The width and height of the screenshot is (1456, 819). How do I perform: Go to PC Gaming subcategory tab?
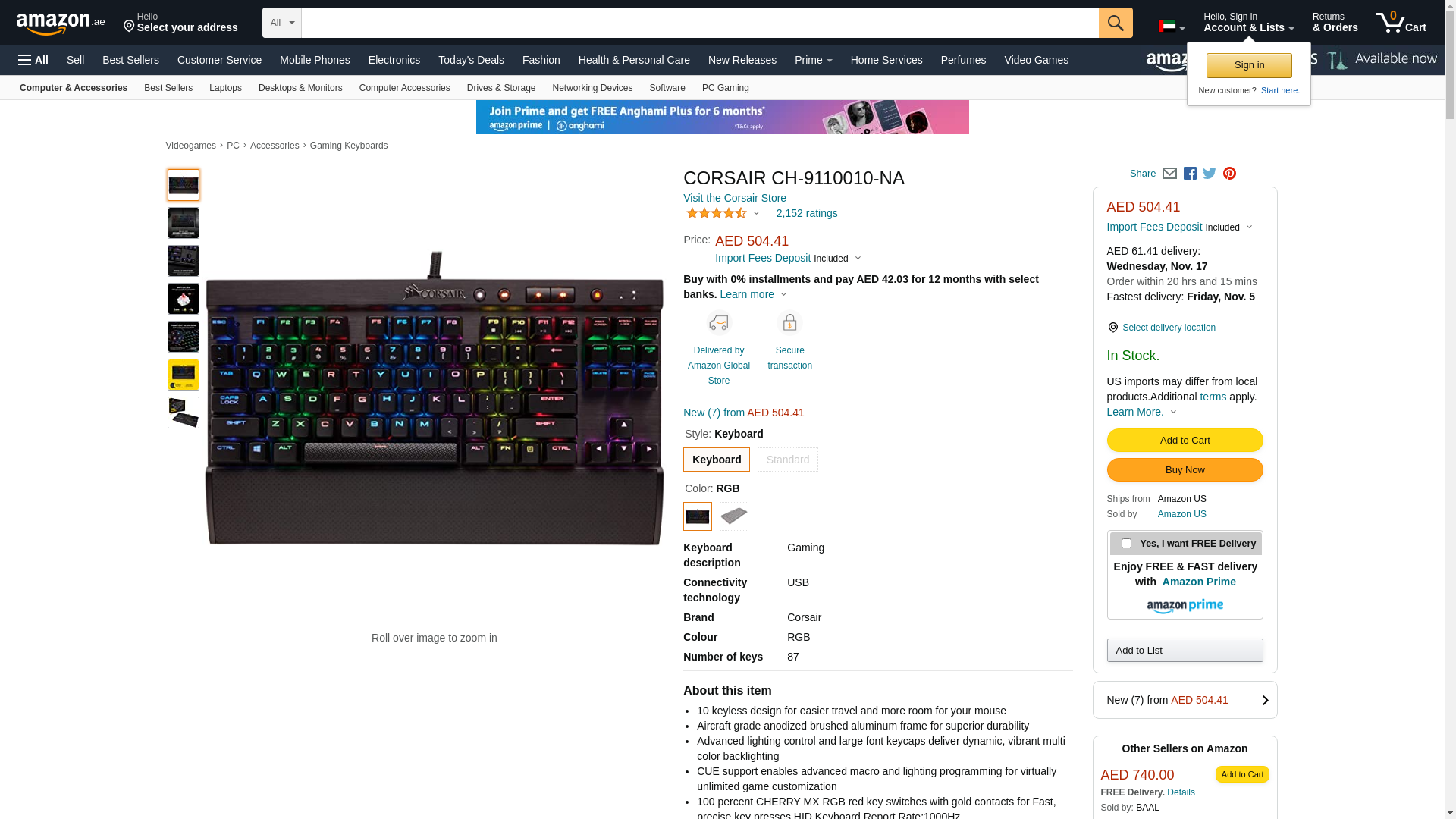coord(726,88)
